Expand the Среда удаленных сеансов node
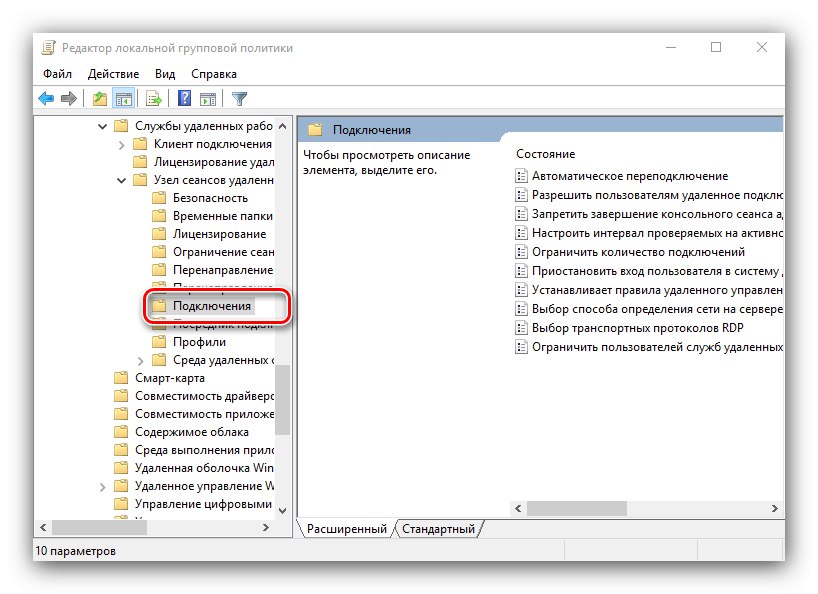This screenshot has width=818, height=594. 141,361
